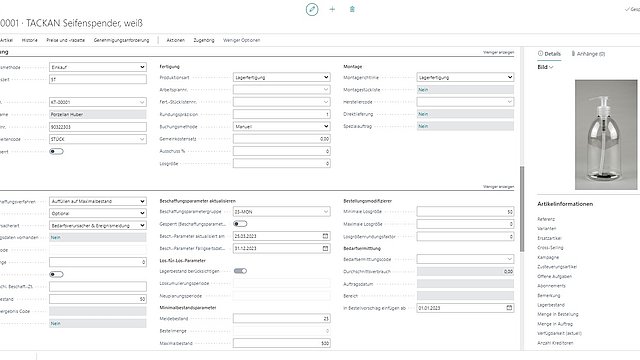Open the Lagerbestand link
The height and width of the screenshot is (360, 640).
point(551,305)
